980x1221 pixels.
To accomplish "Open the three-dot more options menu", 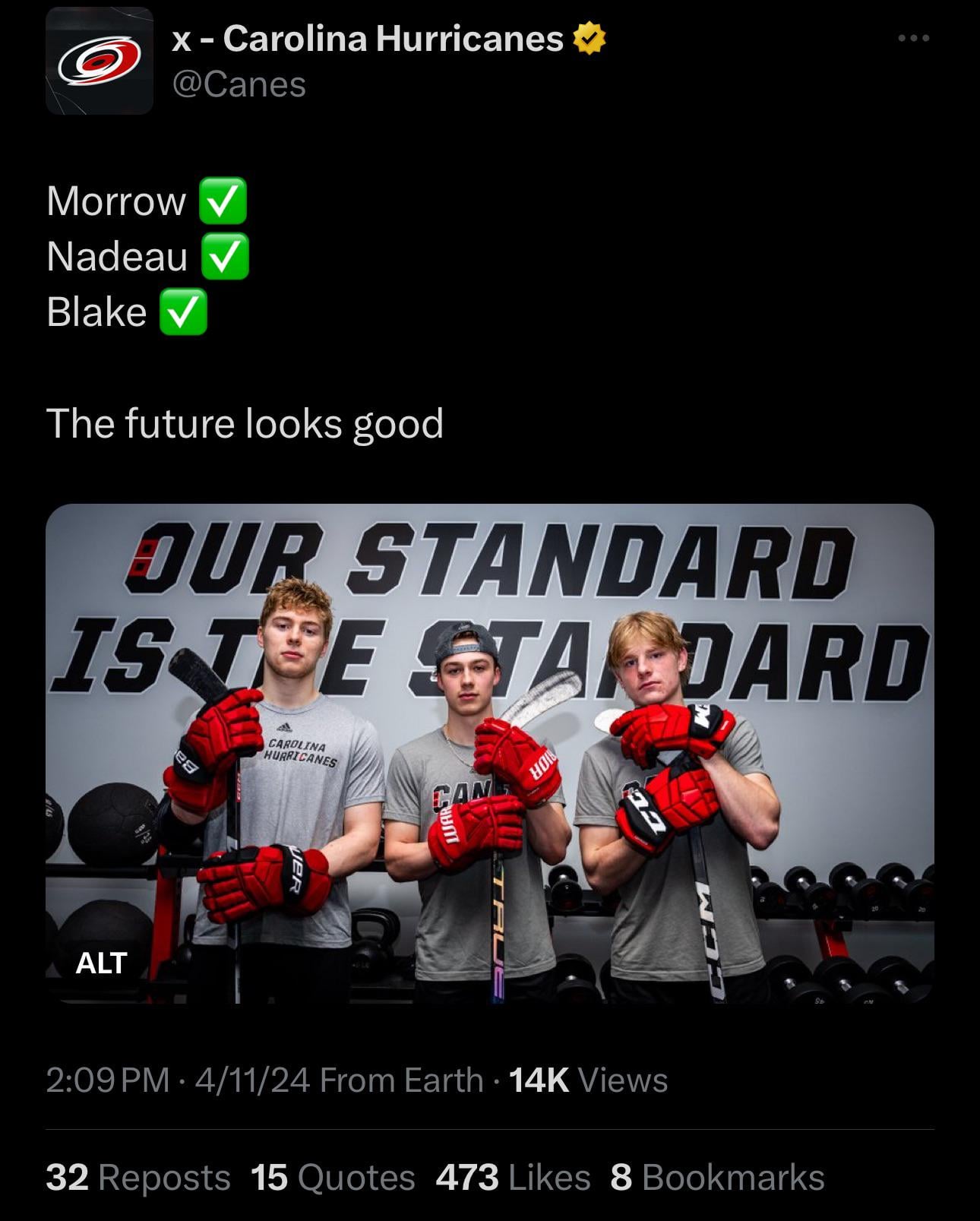I will (x=913, y=38).
